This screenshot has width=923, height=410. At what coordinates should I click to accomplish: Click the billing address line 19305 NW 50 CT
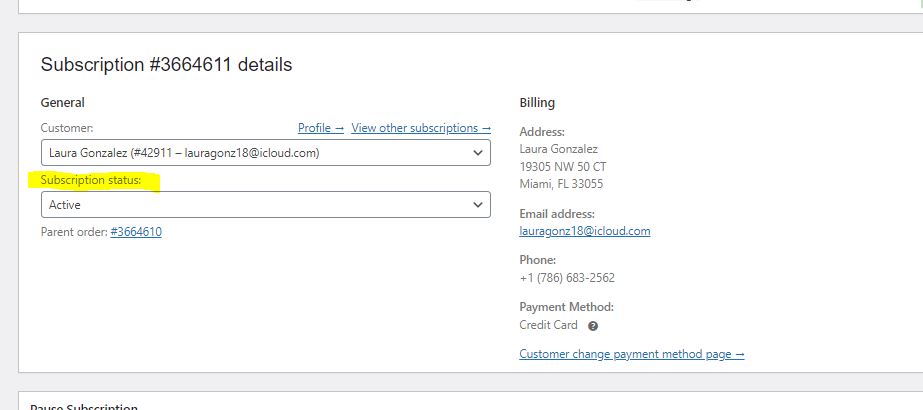[x=563, y=166]
